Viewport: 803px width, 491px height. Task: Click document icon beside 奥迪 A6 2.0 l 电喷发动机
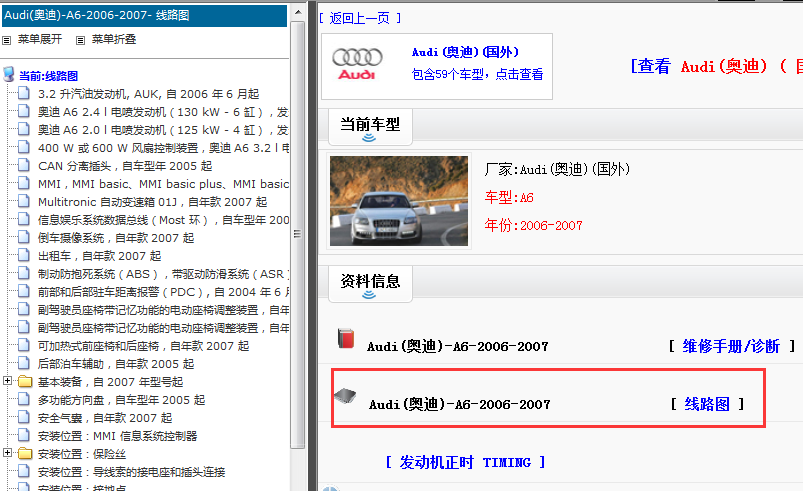[24, 129]
